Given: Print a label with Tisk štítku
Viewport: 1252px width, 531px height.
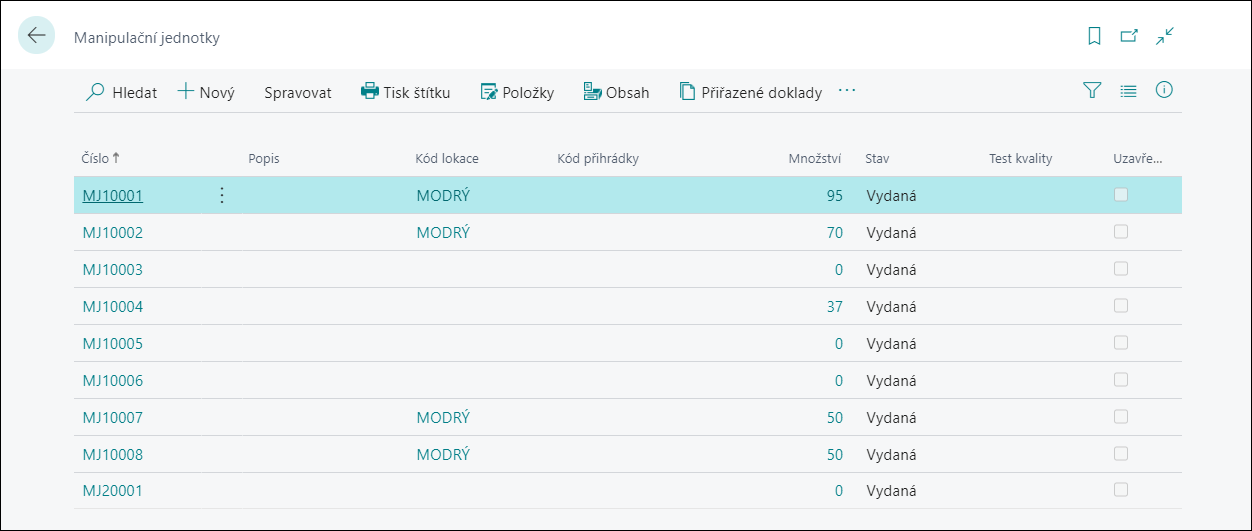Looking at the screenshot, I should coord(406,92).
